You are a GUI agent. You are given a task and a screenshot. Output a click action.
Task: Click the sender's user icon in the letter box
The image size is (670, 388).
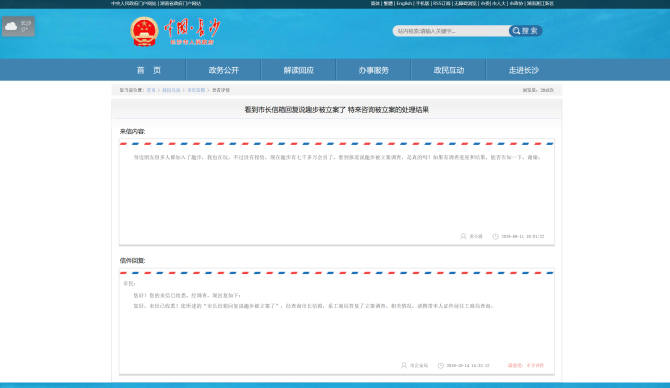click(463, 236)
